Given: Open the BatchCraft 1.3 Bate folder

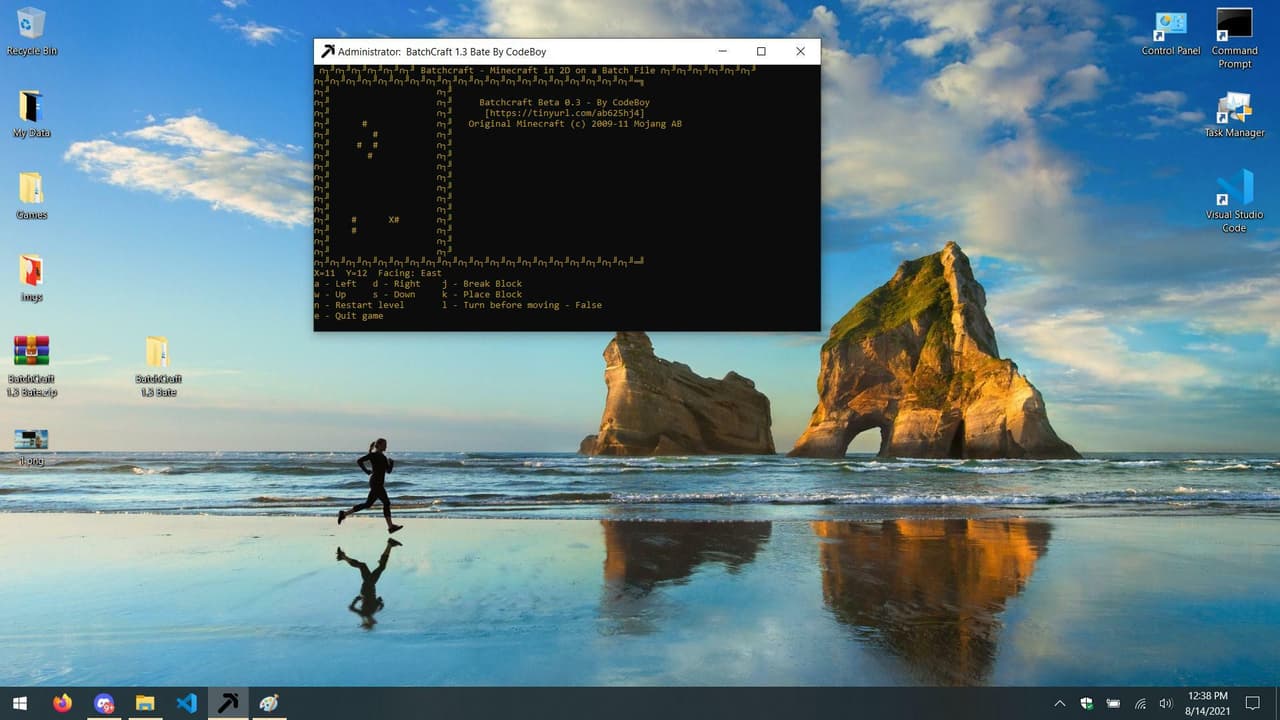Looking at the screenshot, I should tap(158, 367).
